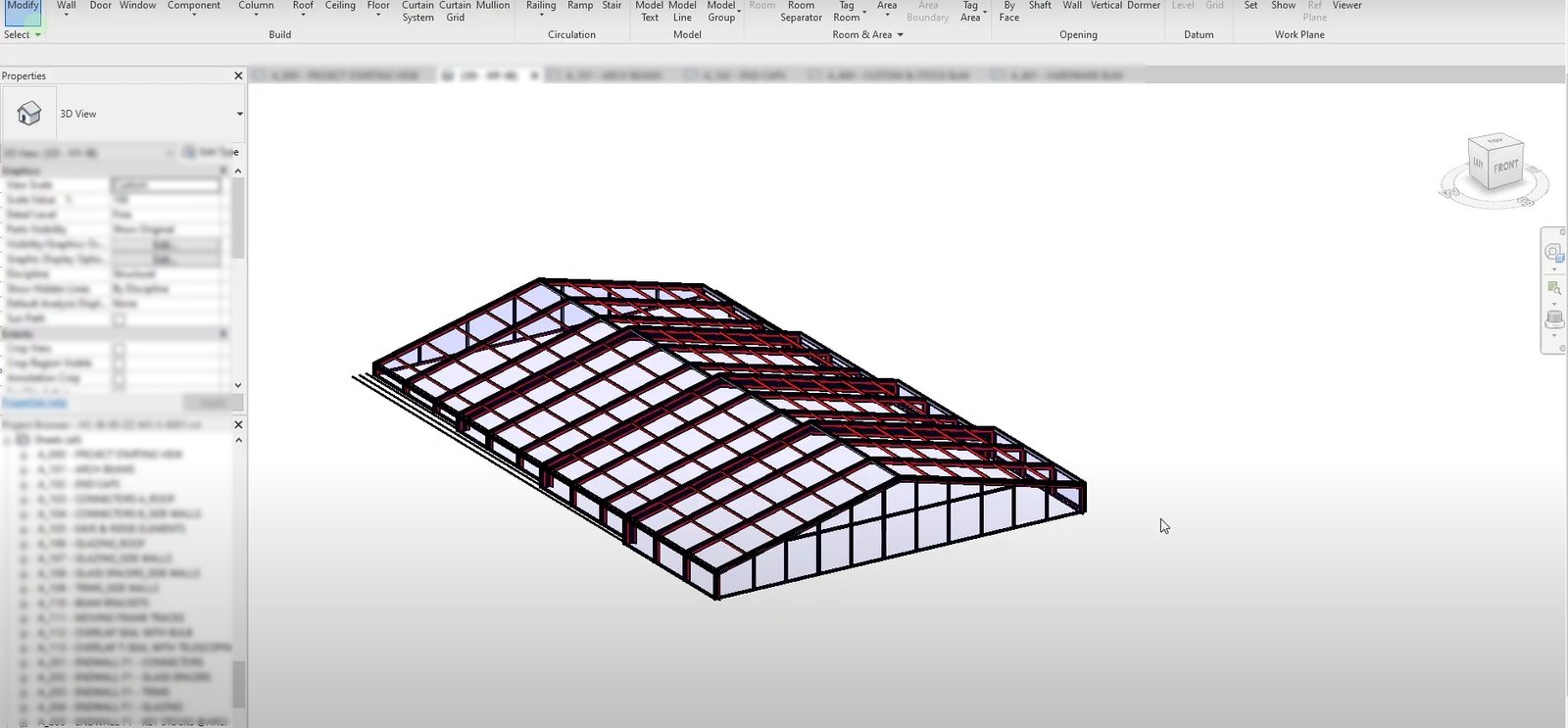
Task: Open the Railing tool dropdown
Action: click(x=541, y=15)
